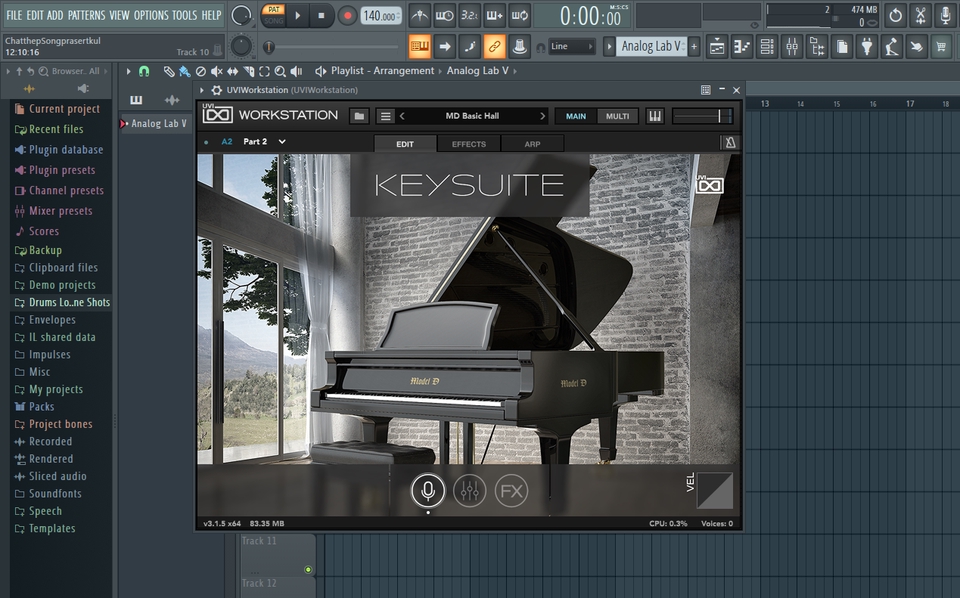Open UVIWorkstation plugin options arrow menu
The height and width of the screenshot is (598, 960).
click(x=202, y=90)
